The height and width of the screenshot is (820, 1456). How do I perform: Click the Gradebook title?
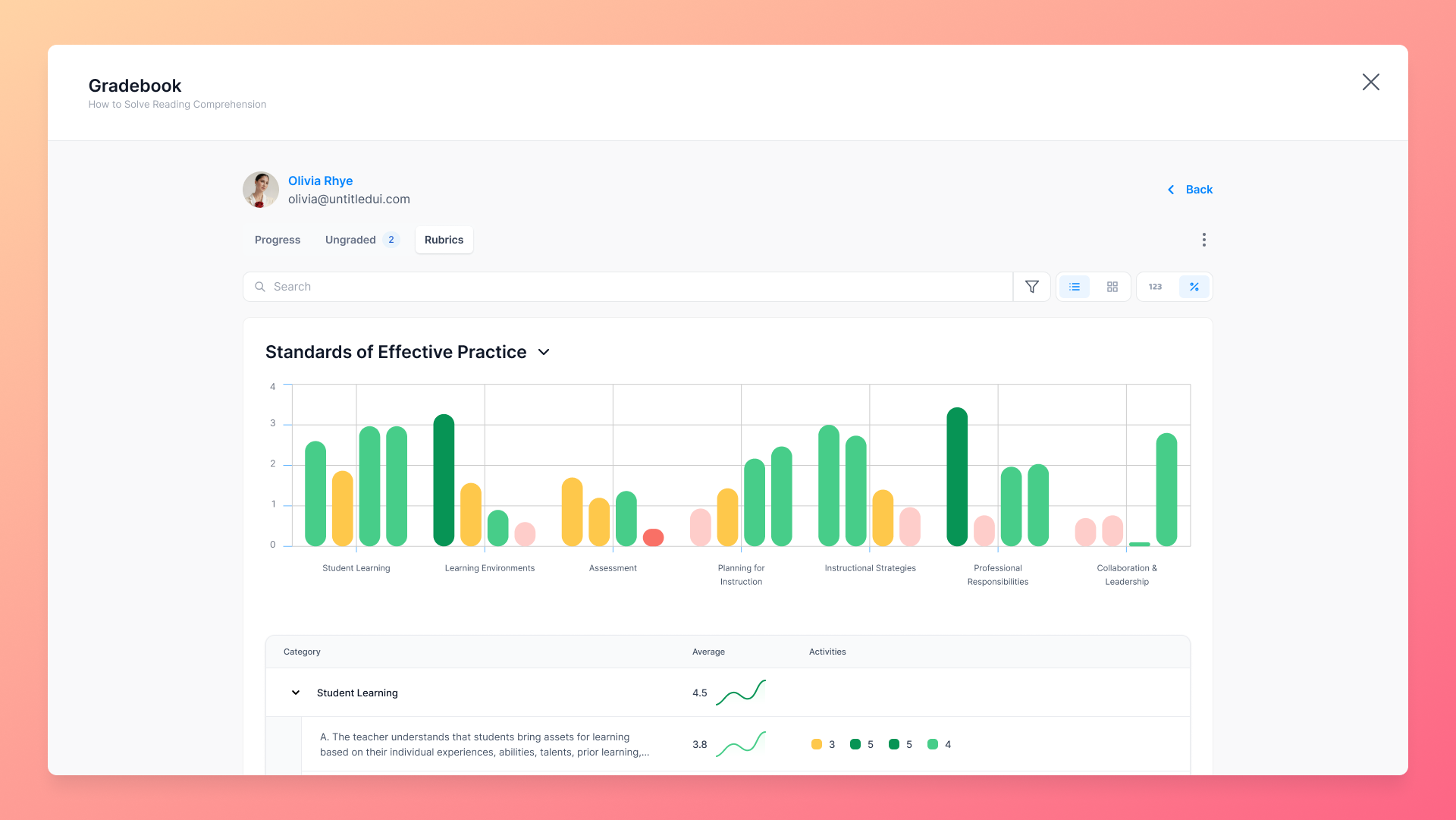(x=135, y=86)
